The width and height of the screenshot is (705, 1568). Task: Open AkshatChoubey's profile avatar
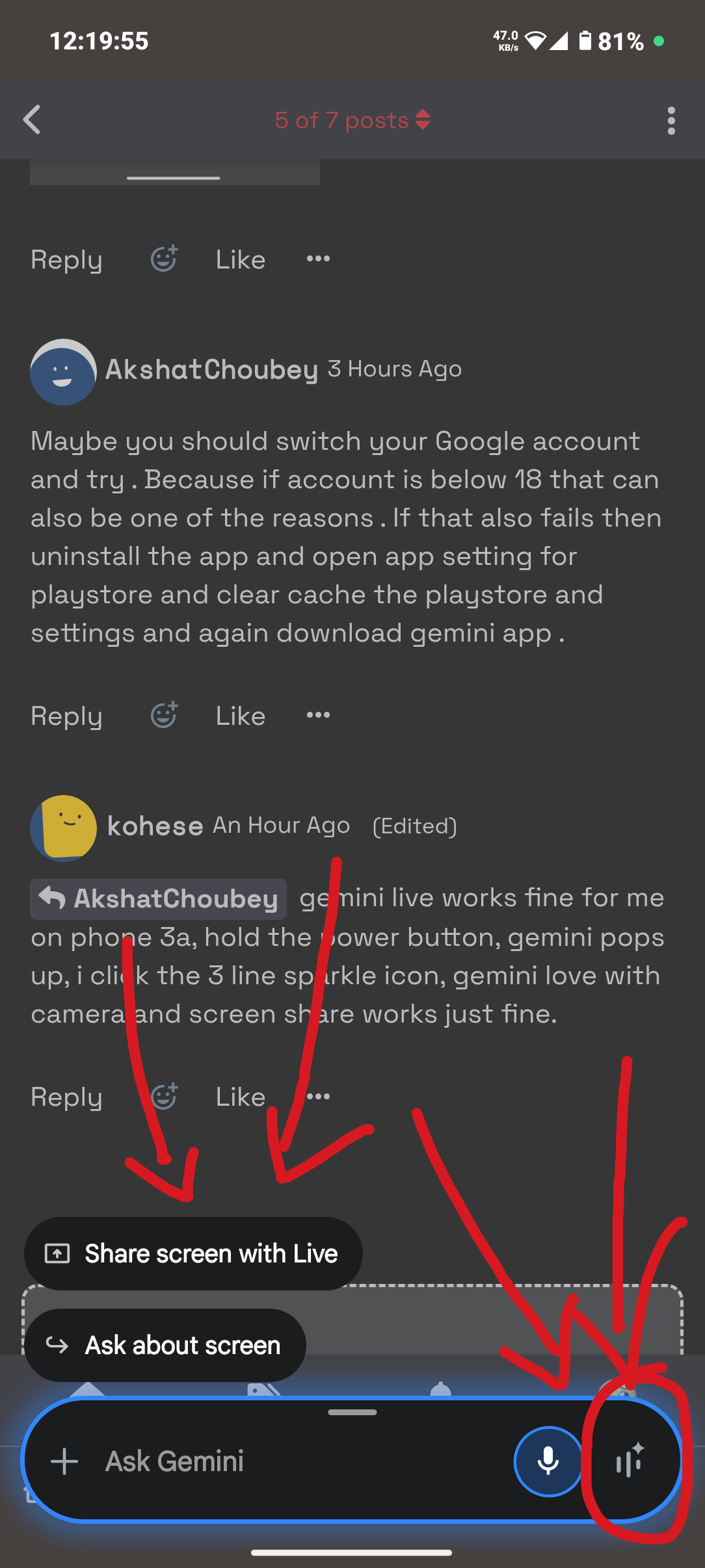point(63,372)
